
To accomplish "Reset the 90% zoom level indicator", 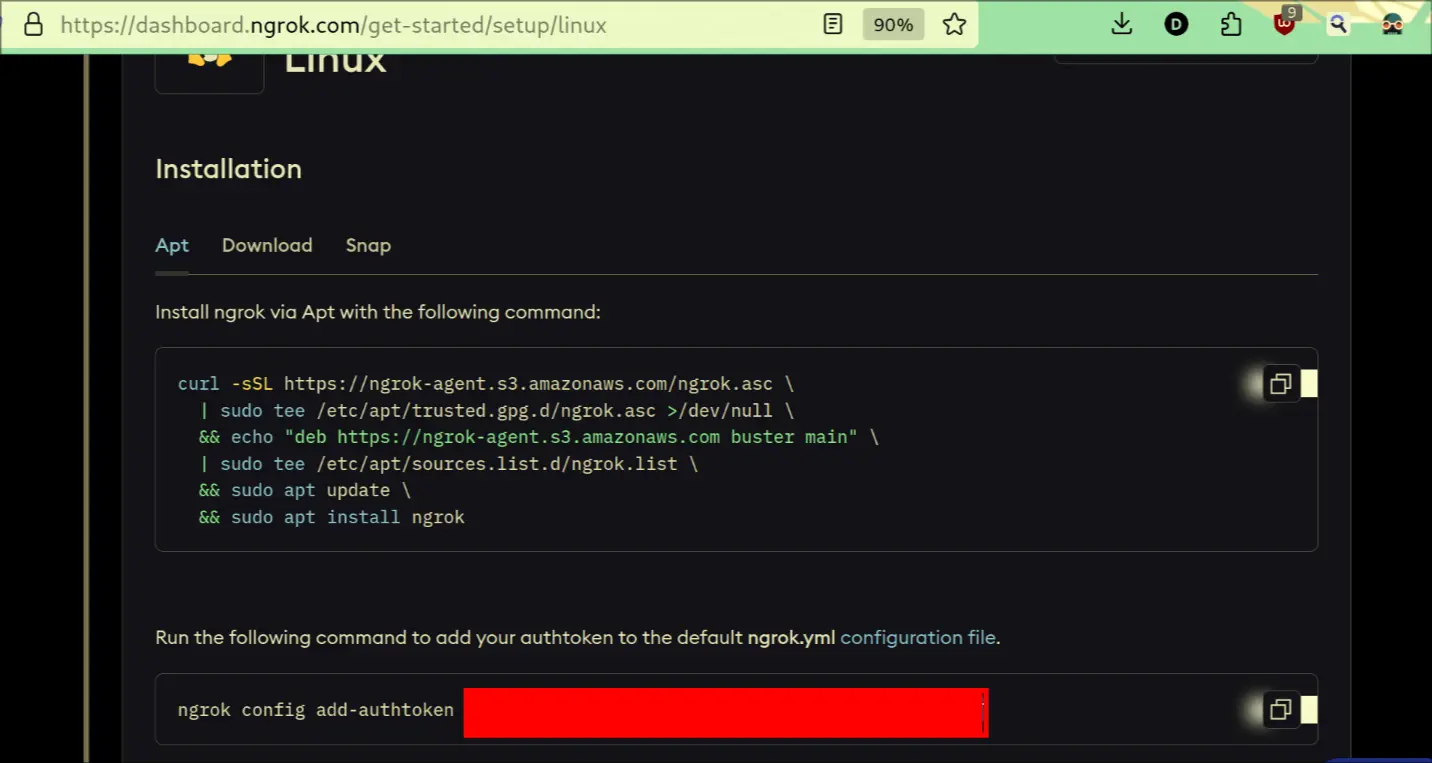I will (893, 25).
